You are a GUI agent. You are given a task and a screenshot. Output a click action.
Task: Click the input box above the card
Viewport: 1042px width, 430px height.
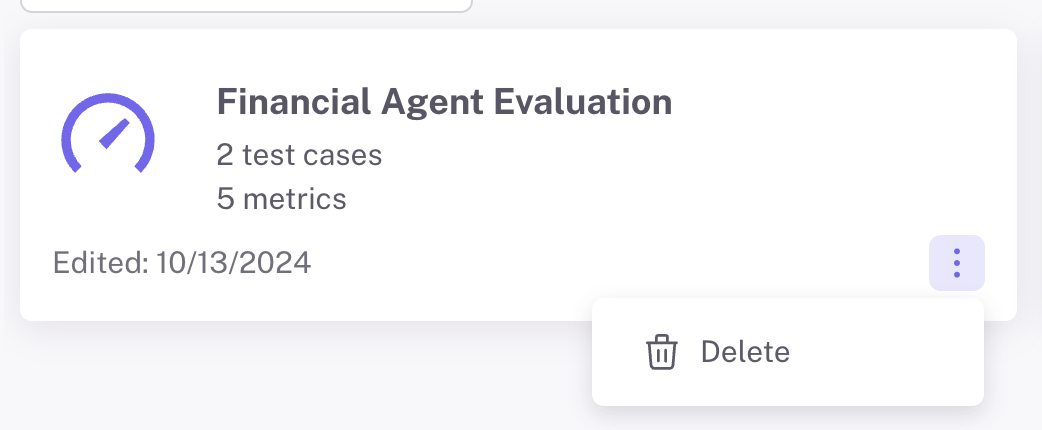pos(245,5)
